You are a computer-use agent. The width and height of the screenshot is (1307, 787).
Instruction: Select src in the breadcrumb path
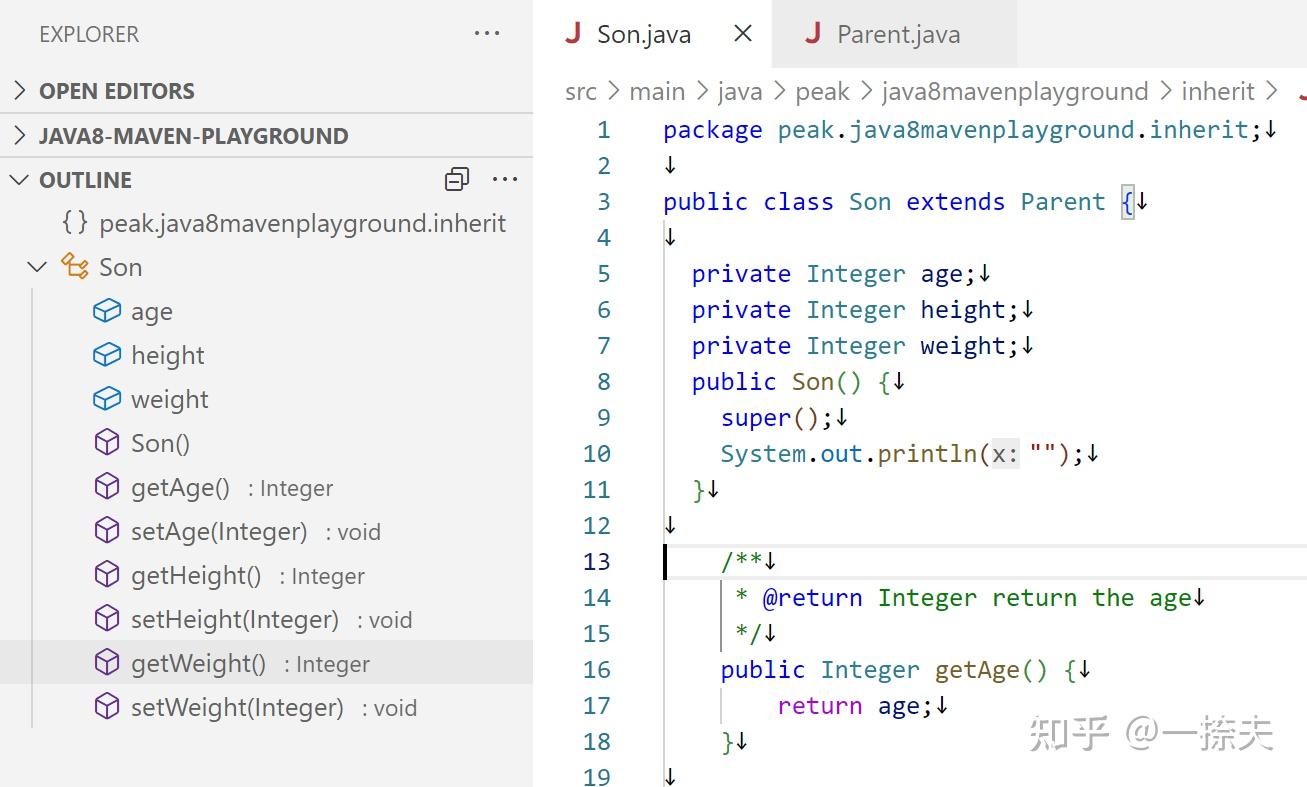pyautogui.click(x=581, y=91)
